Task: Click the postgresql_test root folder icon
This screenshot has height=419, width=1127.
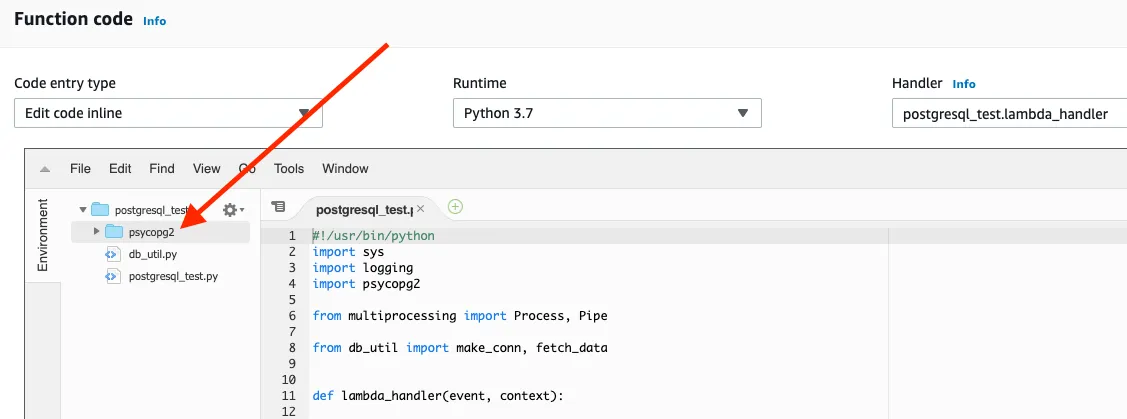Action: tap(99, 210)
